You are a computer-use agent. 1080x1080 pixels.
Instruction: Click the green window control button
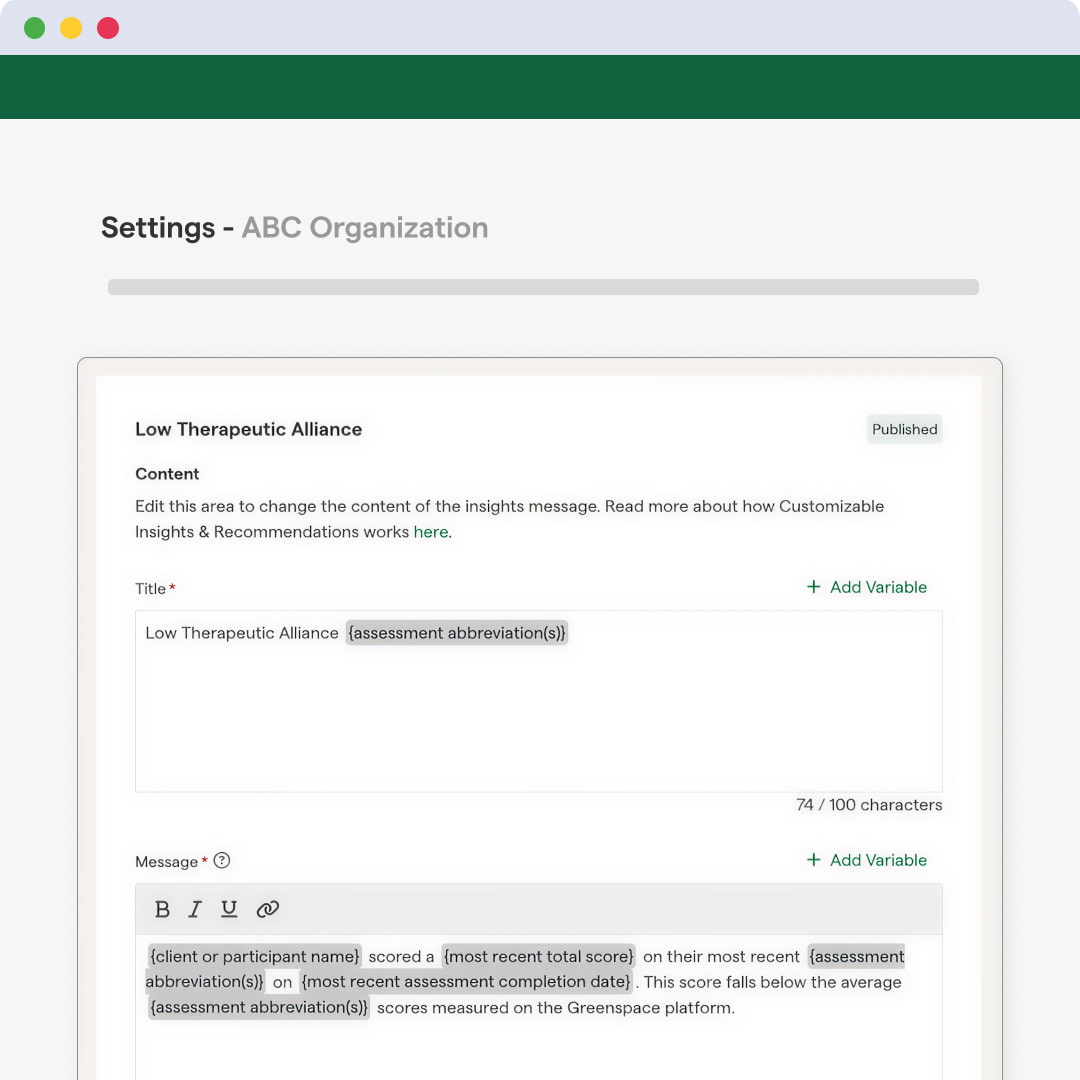[35, 28]
